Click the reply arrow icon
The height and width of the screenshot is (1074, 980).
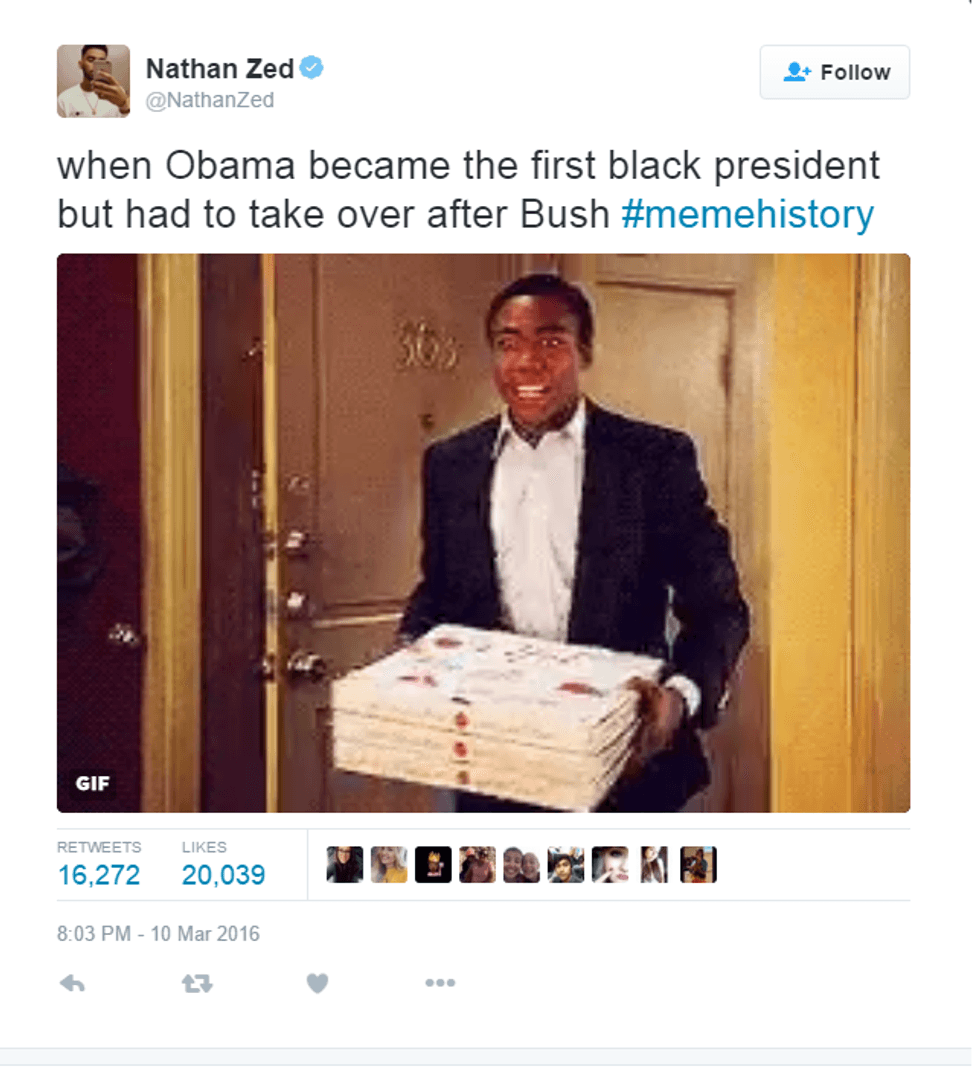[x=72, y=984]
